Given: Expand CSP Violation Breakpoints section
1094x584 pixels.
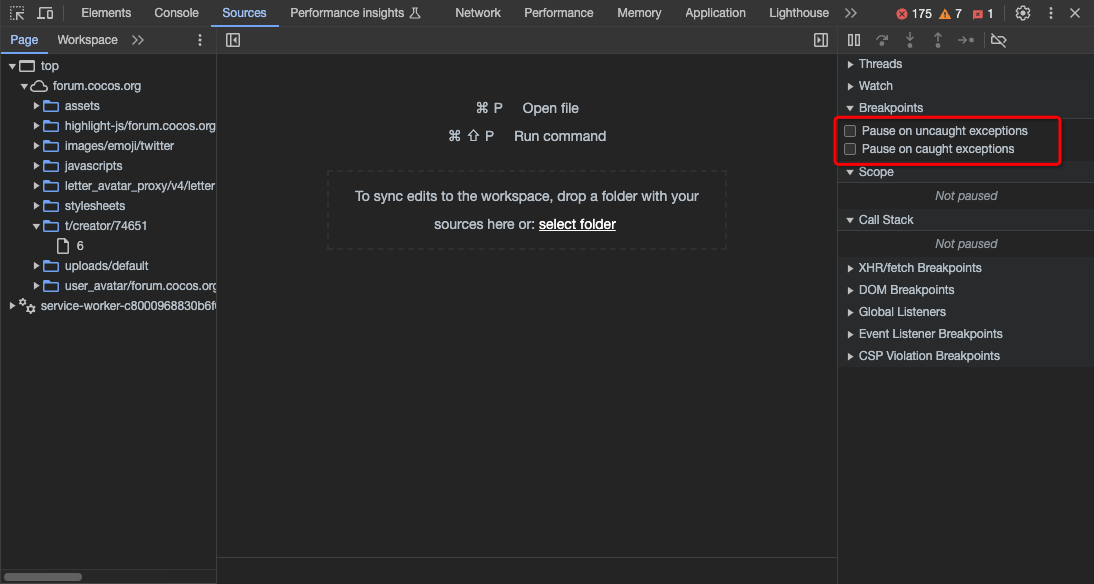Looking at the screenshot, I should (851, 356).
